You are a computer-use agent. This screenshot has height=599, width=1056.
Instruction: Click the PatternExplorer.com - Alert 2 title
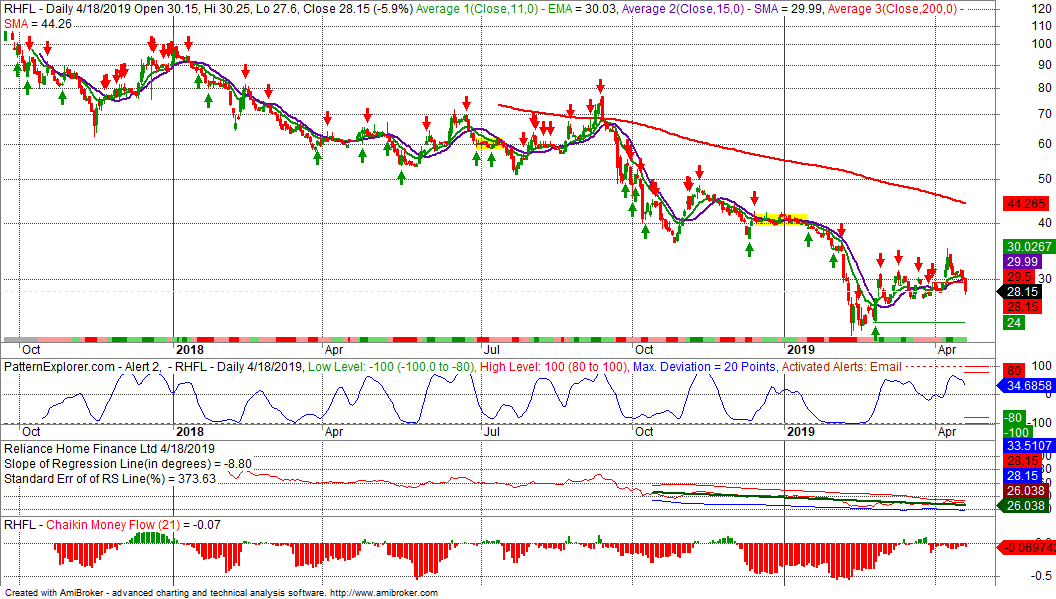click(82, 367)
